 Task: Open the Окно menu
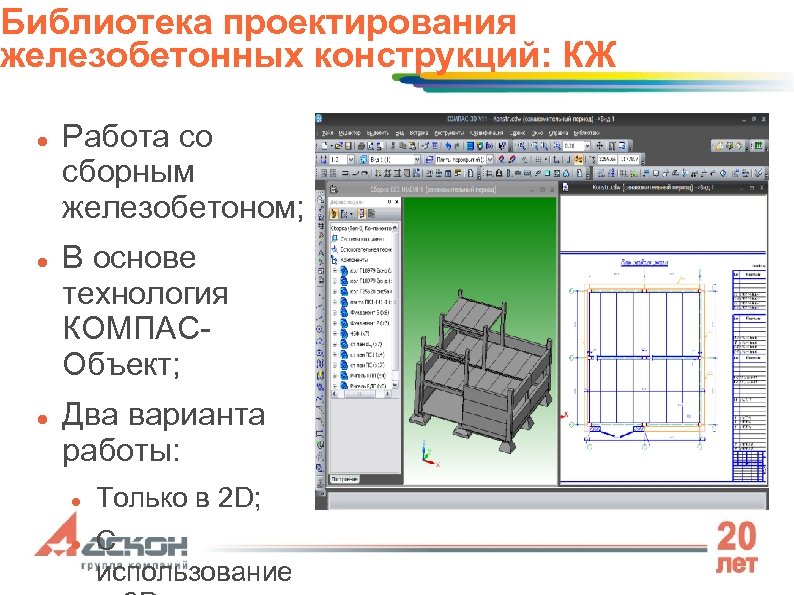[x=537, y=133]
